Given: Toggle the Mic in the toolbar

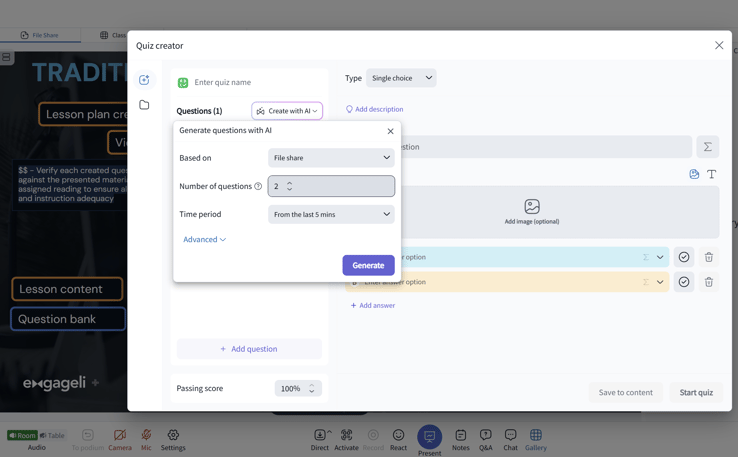Looking at the screenshot, I should 146,440.
